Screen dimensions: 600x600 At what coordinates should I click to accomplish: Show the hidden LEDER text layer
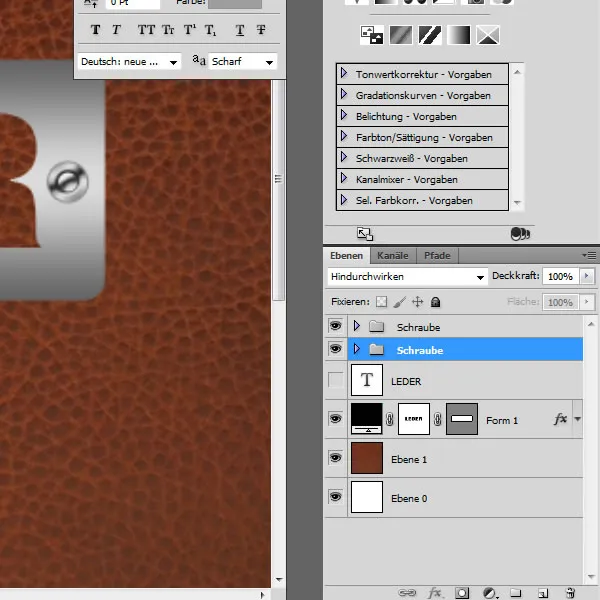point(335,381)
